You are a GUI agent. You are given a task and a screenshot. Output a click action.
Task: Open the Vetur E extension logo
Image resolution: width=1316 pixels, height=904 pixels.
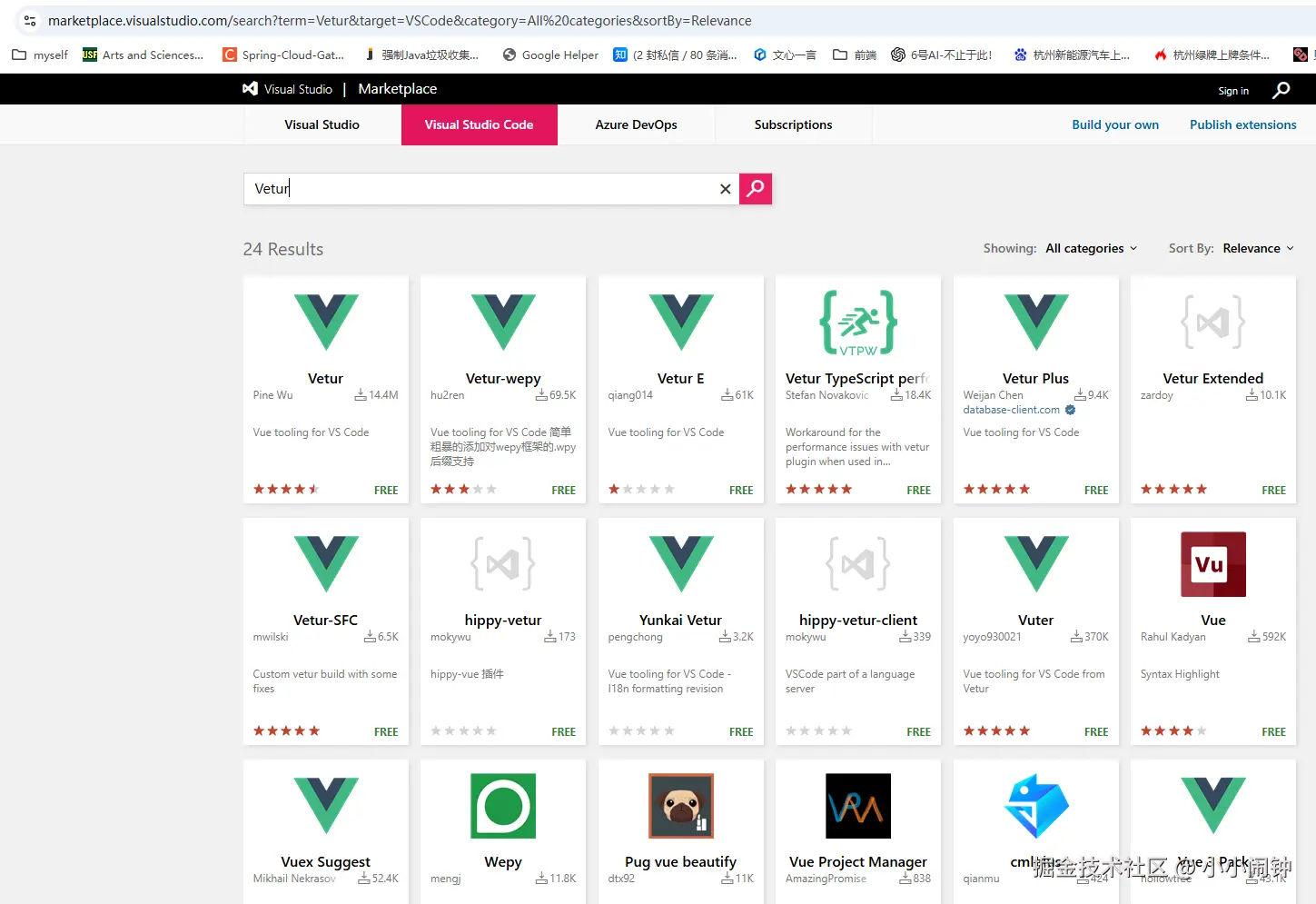pyautogui.click(x=681, y=322)
